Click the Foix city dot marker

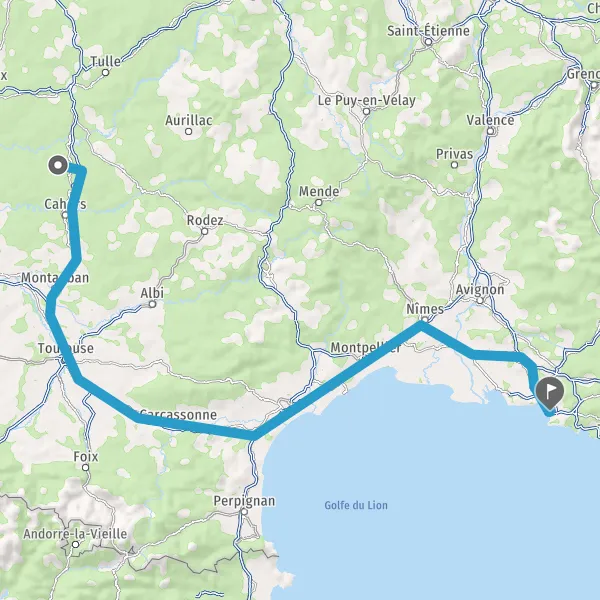click(x=86, y=467)
